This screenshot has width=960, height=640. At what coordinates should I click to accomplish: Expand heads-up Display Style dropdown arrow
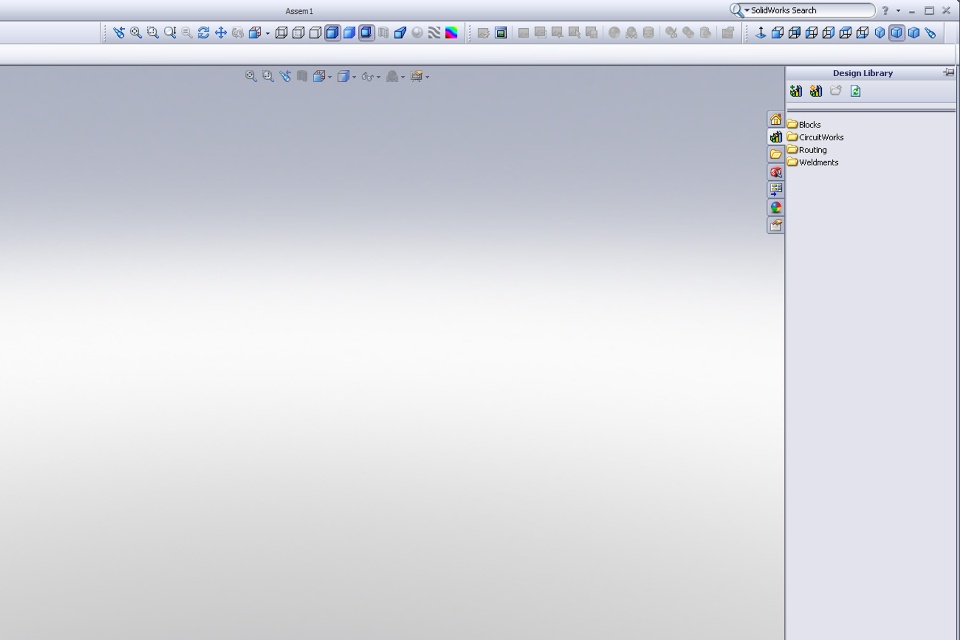pos(354,77)
